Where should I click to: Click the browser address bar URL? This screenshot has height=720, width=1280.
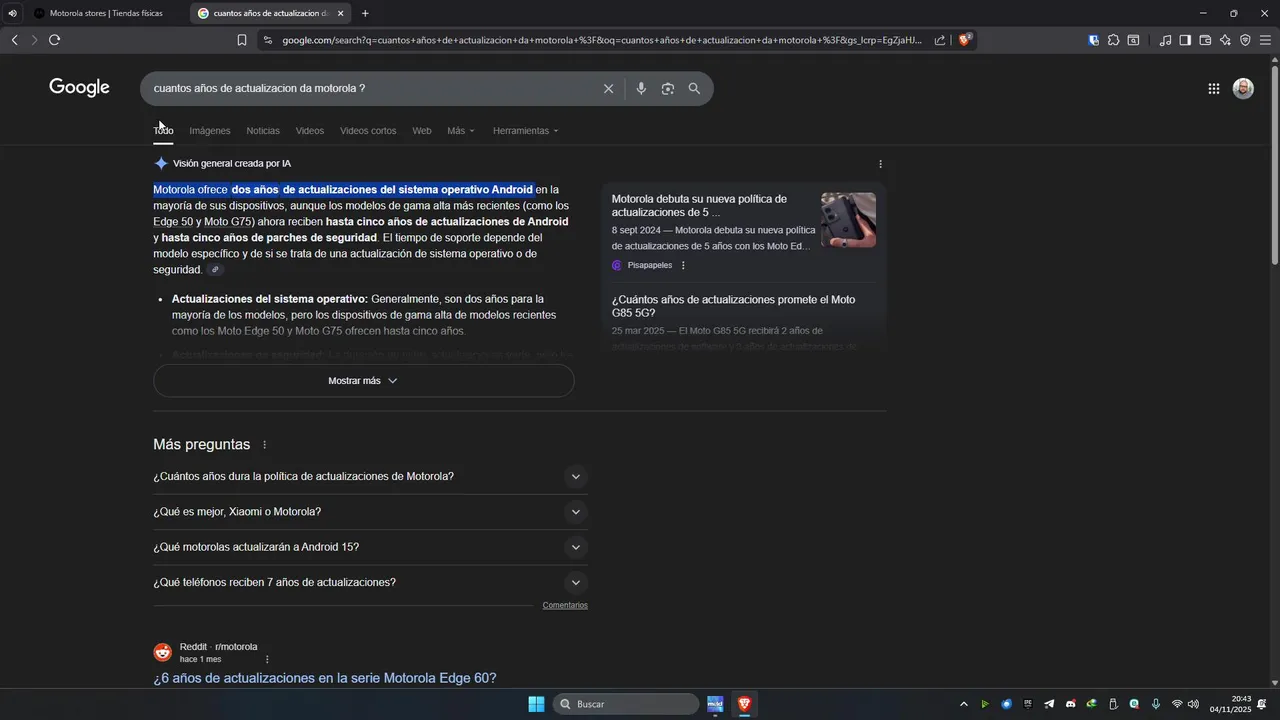coord(600,40)
